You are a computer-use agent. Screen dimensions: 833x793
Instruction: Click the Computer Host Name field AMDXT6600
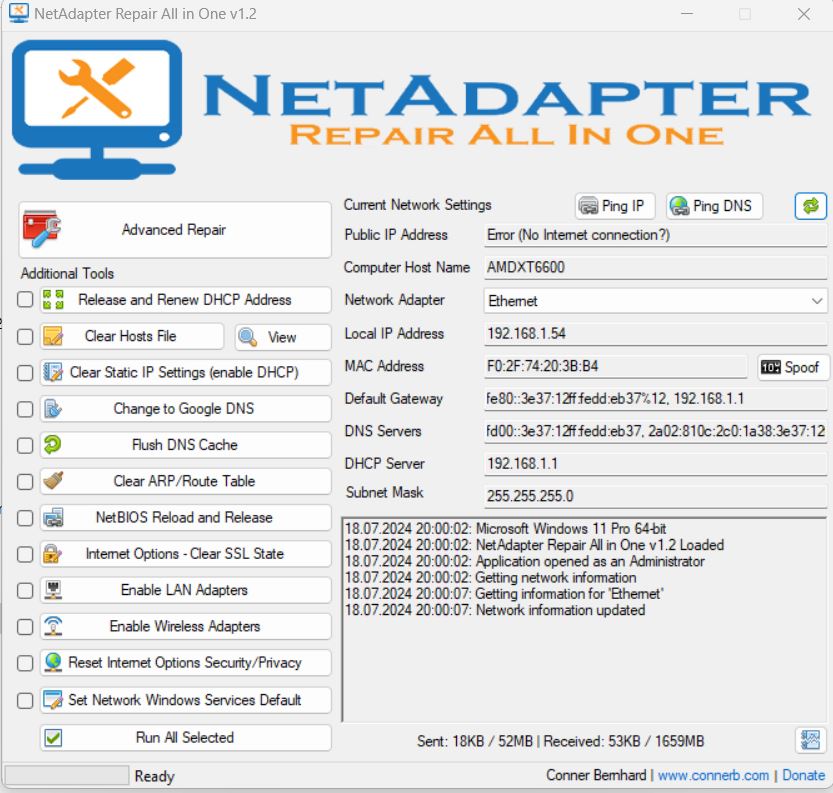click(x=655, y=268)
